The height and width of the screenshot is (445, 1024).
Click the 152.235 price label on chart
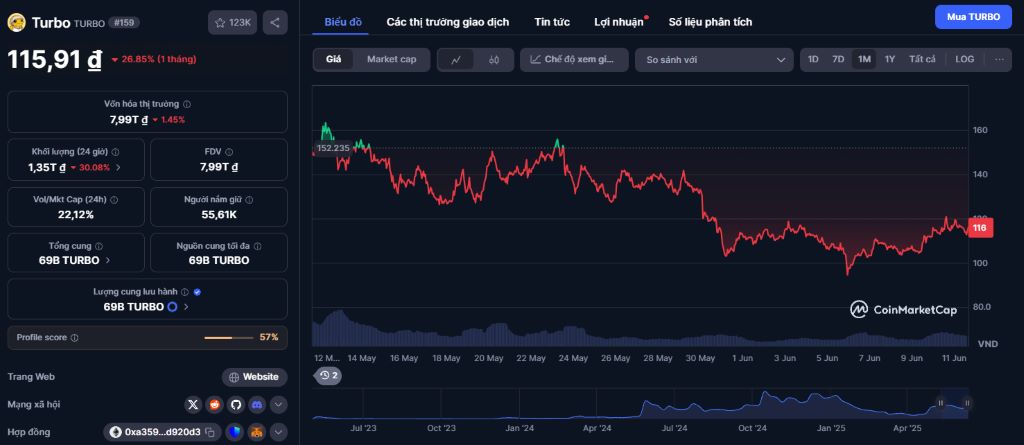click(332, 148)
